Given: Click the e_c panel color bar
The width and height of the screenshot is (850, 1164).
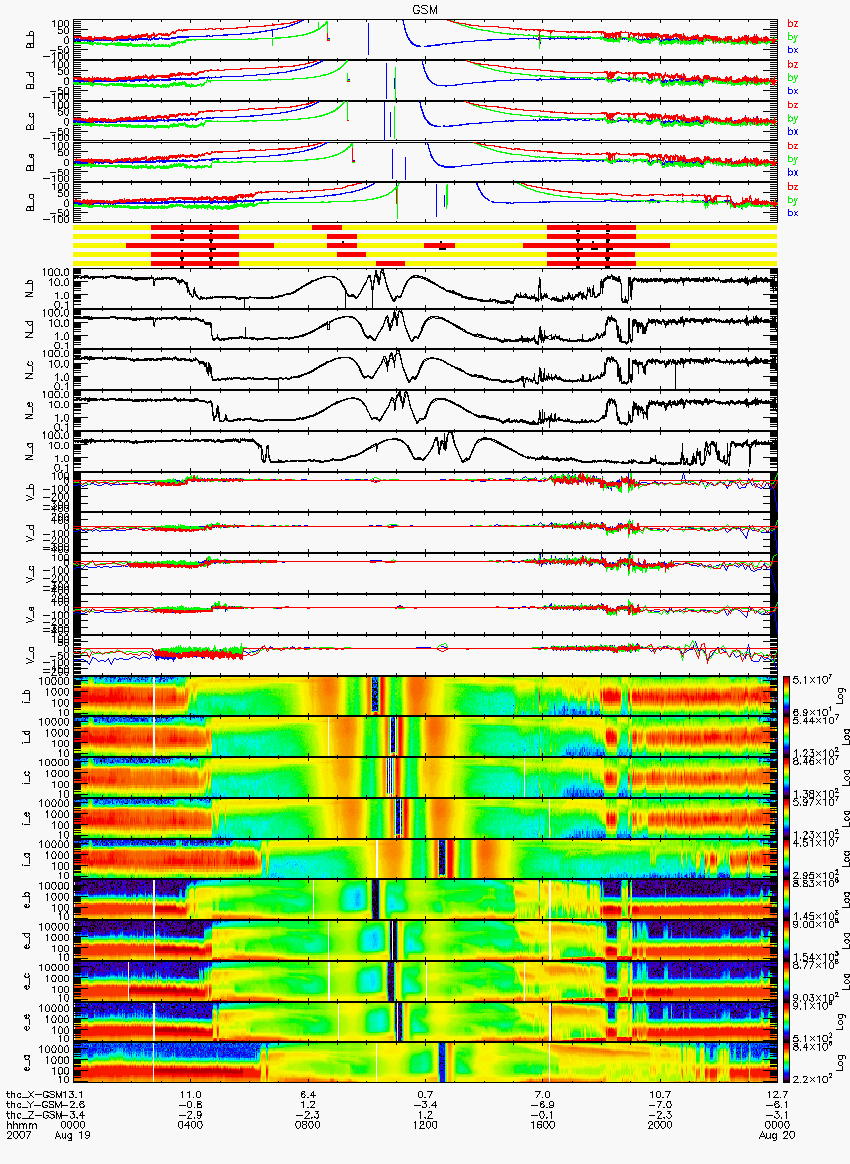Looking at the screenshot, I should click(784, 982).
